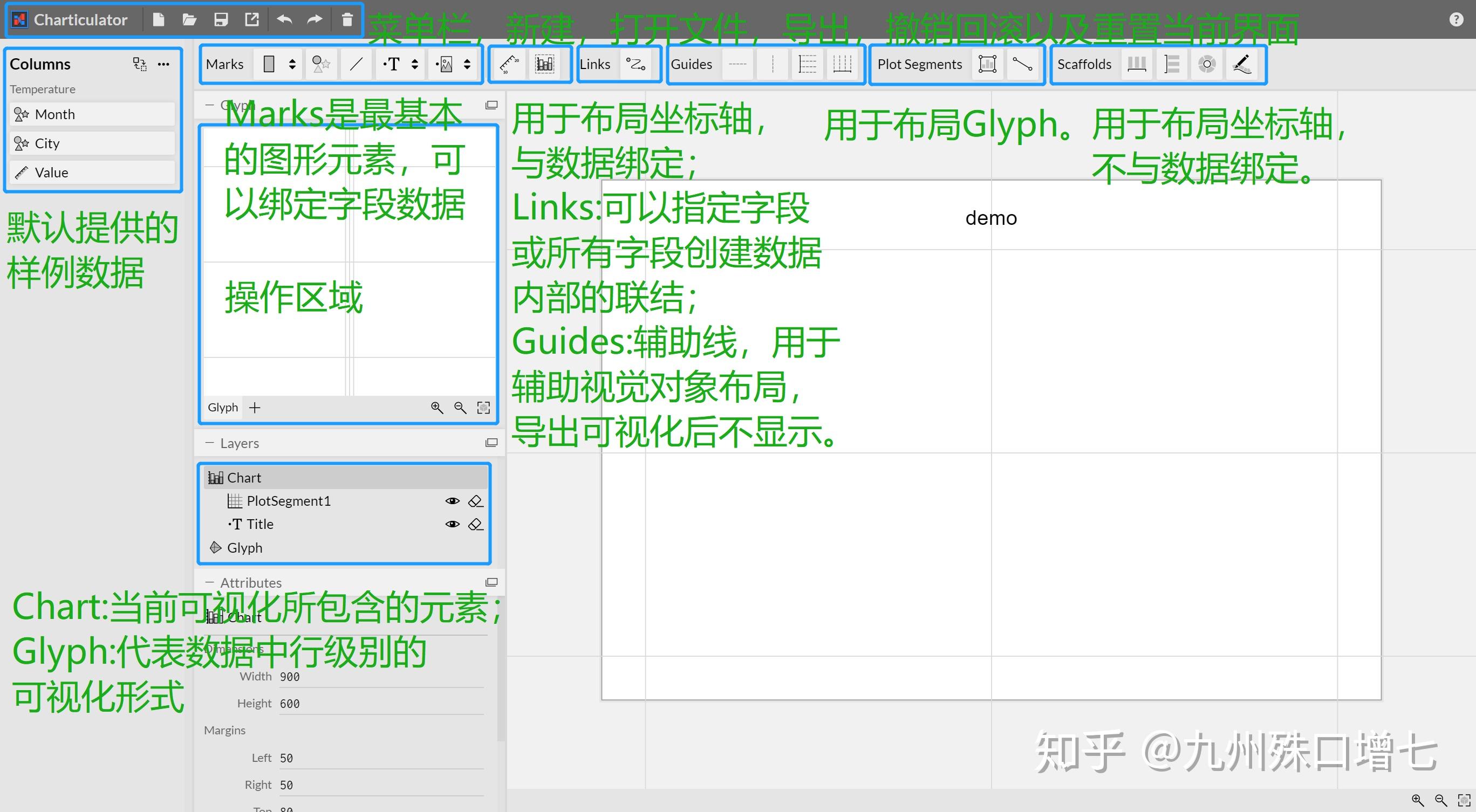Expand the text mark options dropdown

pos(414,64)
